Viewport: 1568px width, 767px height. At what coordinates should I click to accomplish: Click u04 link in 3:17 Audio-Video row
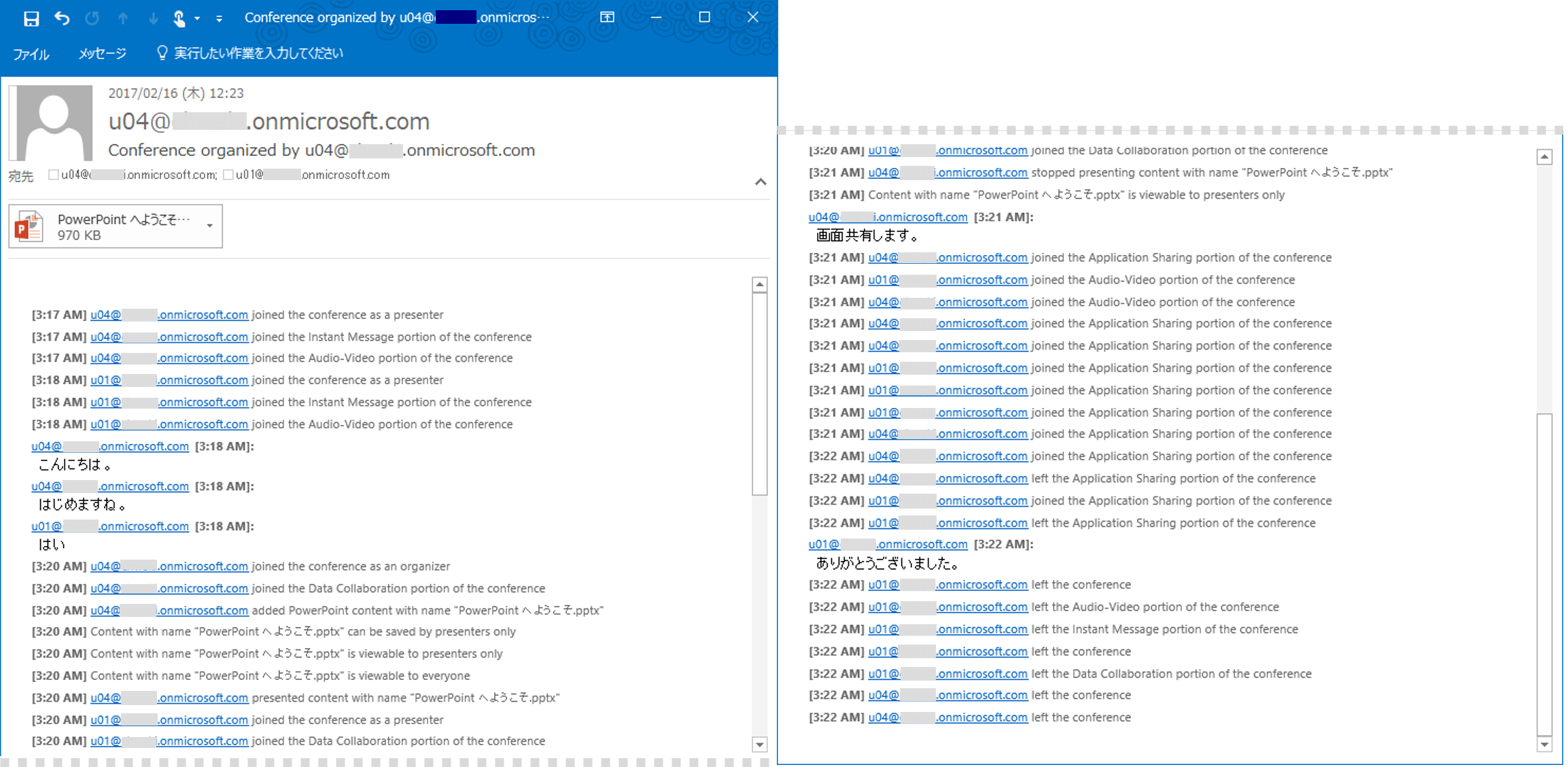point(169,358)
